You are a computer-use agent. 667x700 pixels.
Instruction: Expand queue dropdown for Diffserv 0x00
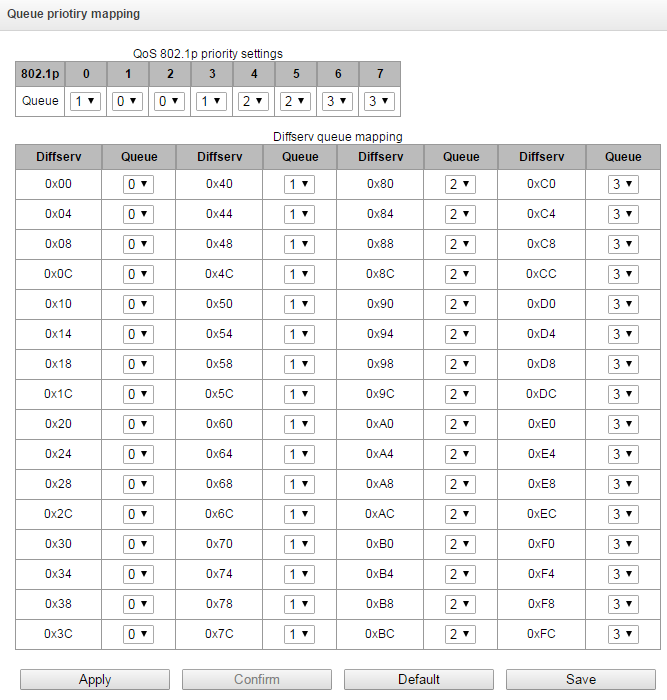pos(138,185)
